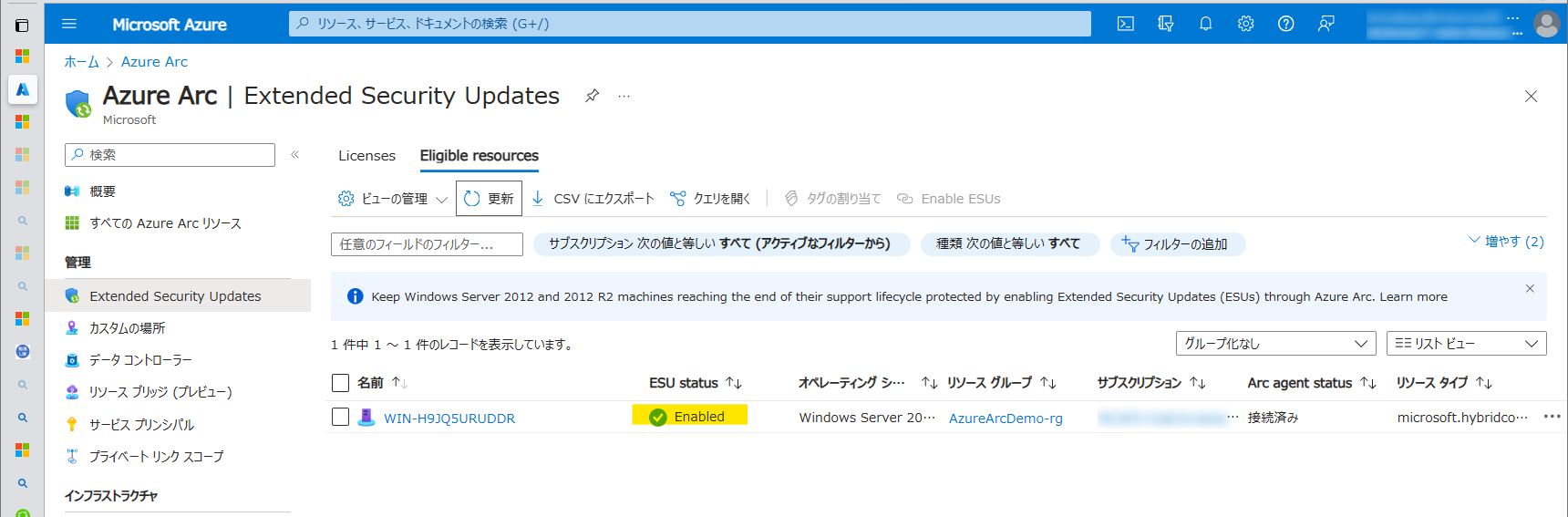Open the リスト ビュー view dropdown

pyautogui.click(x=1466, y=344)
